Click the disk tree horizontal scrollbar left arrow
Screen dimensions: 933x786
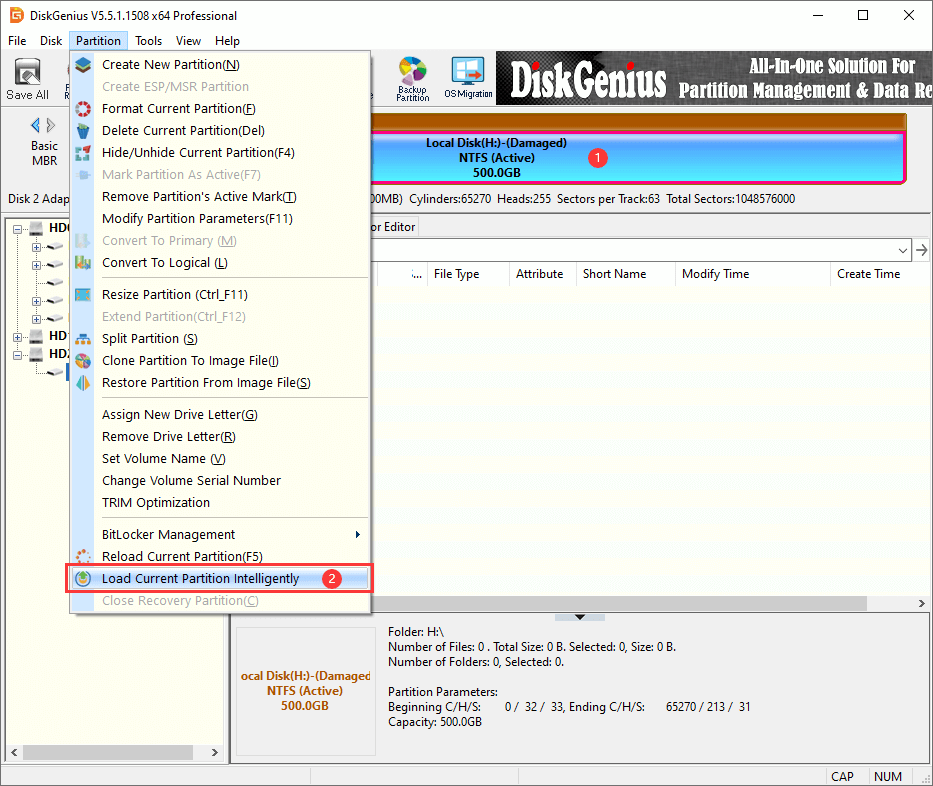click(14, 752)
